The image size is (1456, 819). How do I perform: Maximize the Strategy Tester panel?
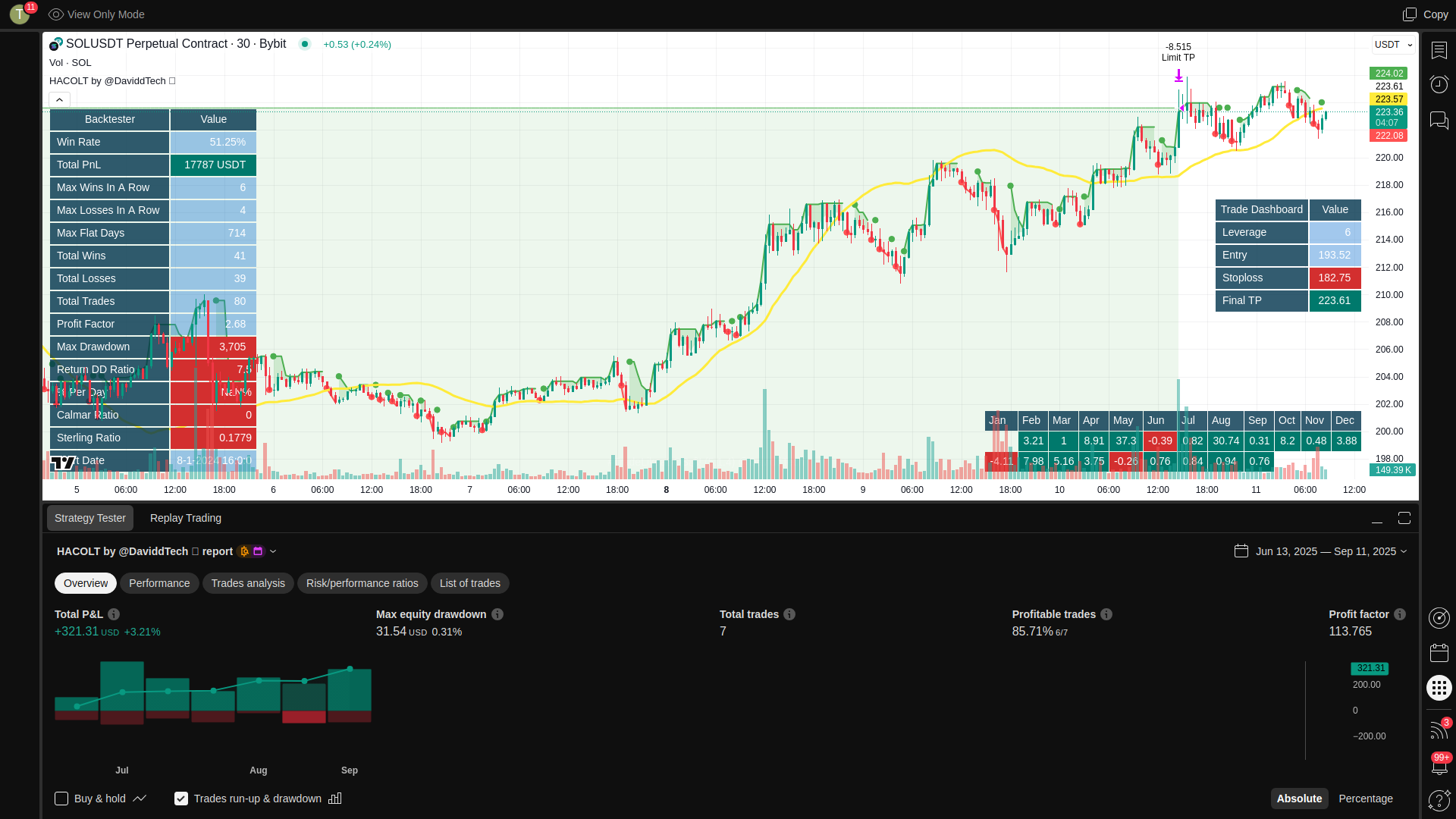(x=1404, y=518)
